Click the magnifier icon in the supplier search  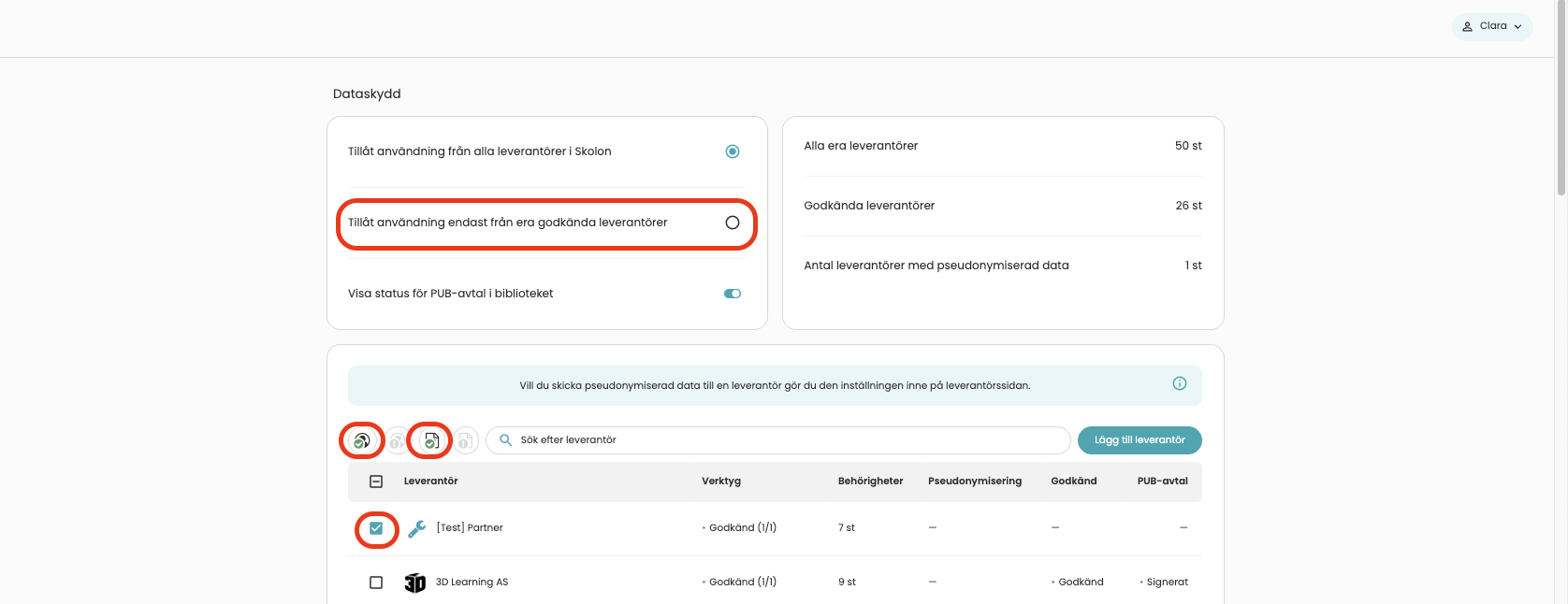click(x=505, y=439)
